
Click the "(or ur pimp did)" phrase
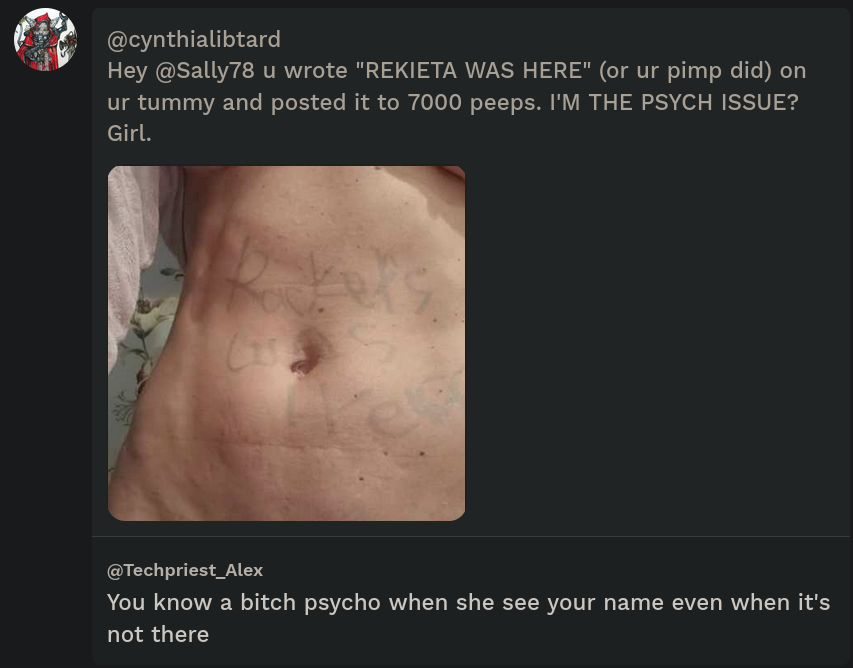685,71
